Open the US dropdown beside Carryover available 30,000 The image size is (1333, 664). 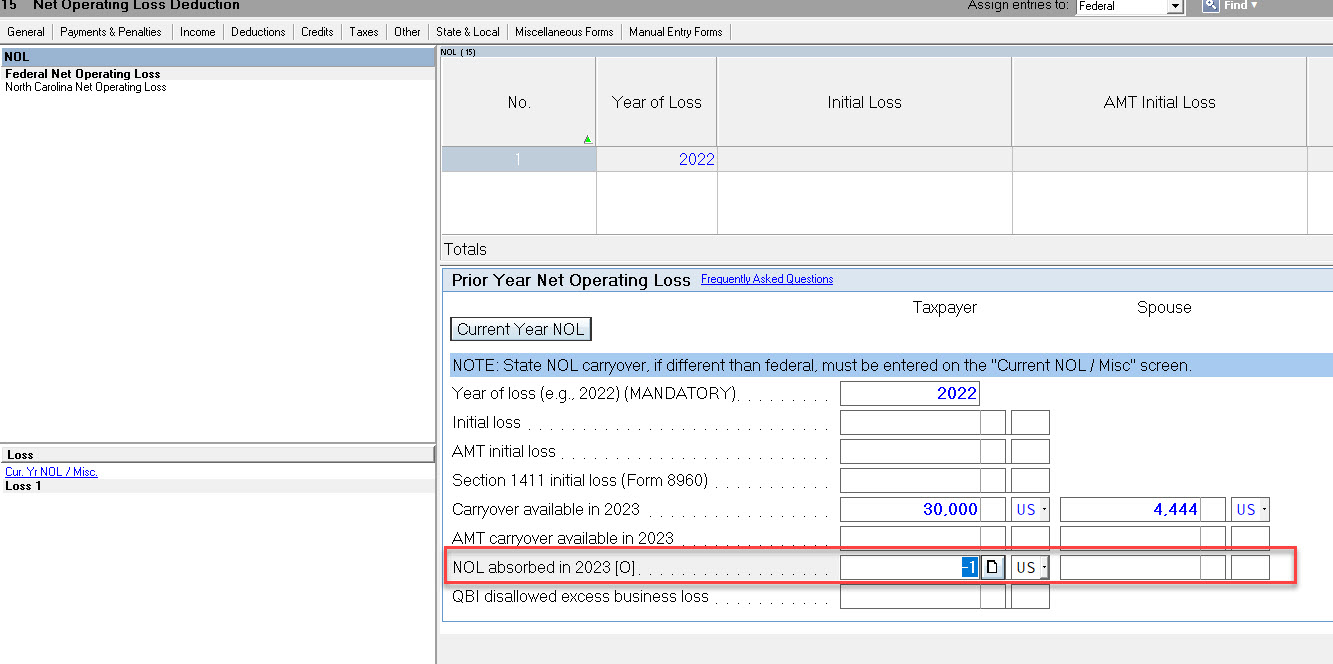[1030, 509]
